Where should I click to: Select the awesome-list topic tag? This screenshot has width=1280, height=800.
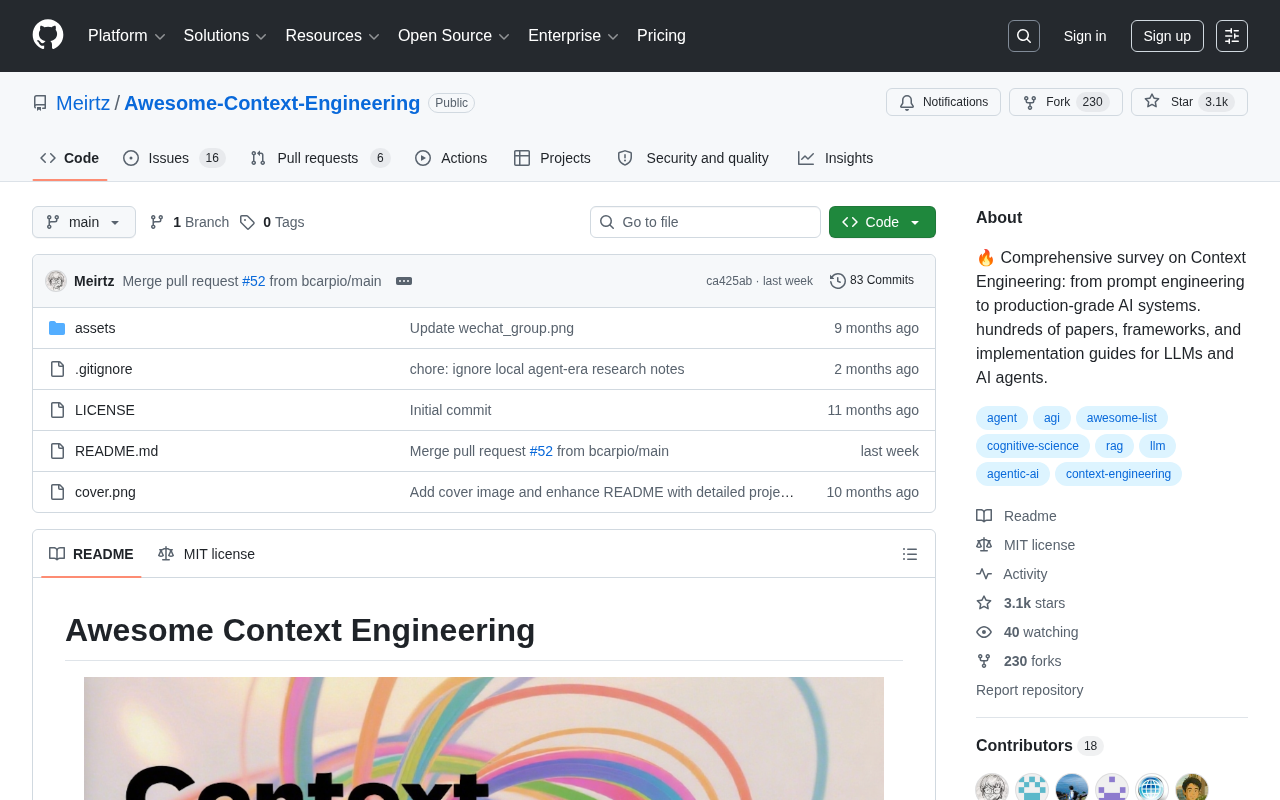(x=1122, y=418)
